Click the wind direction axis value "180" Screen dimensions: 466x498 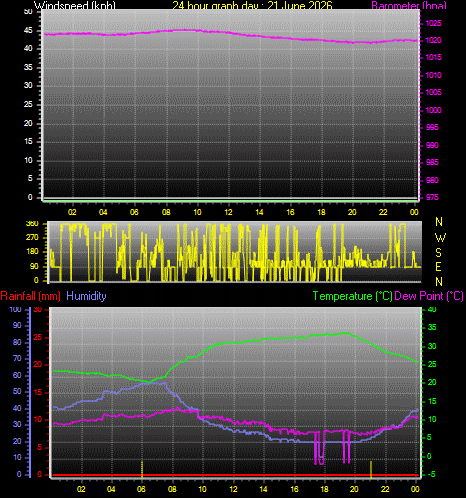tap(32, 252)
